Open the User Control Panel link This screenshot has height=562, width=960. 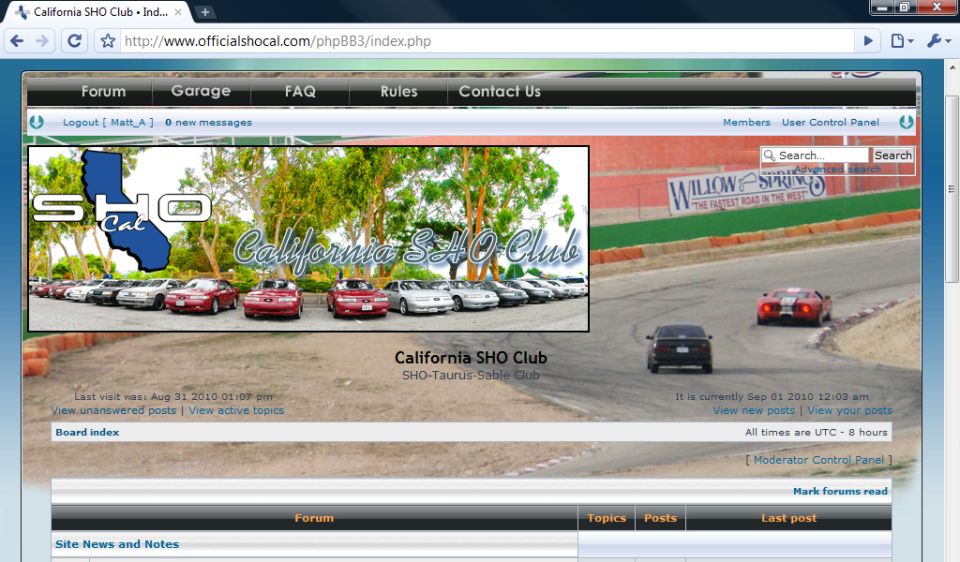click(x=830, y=122)
